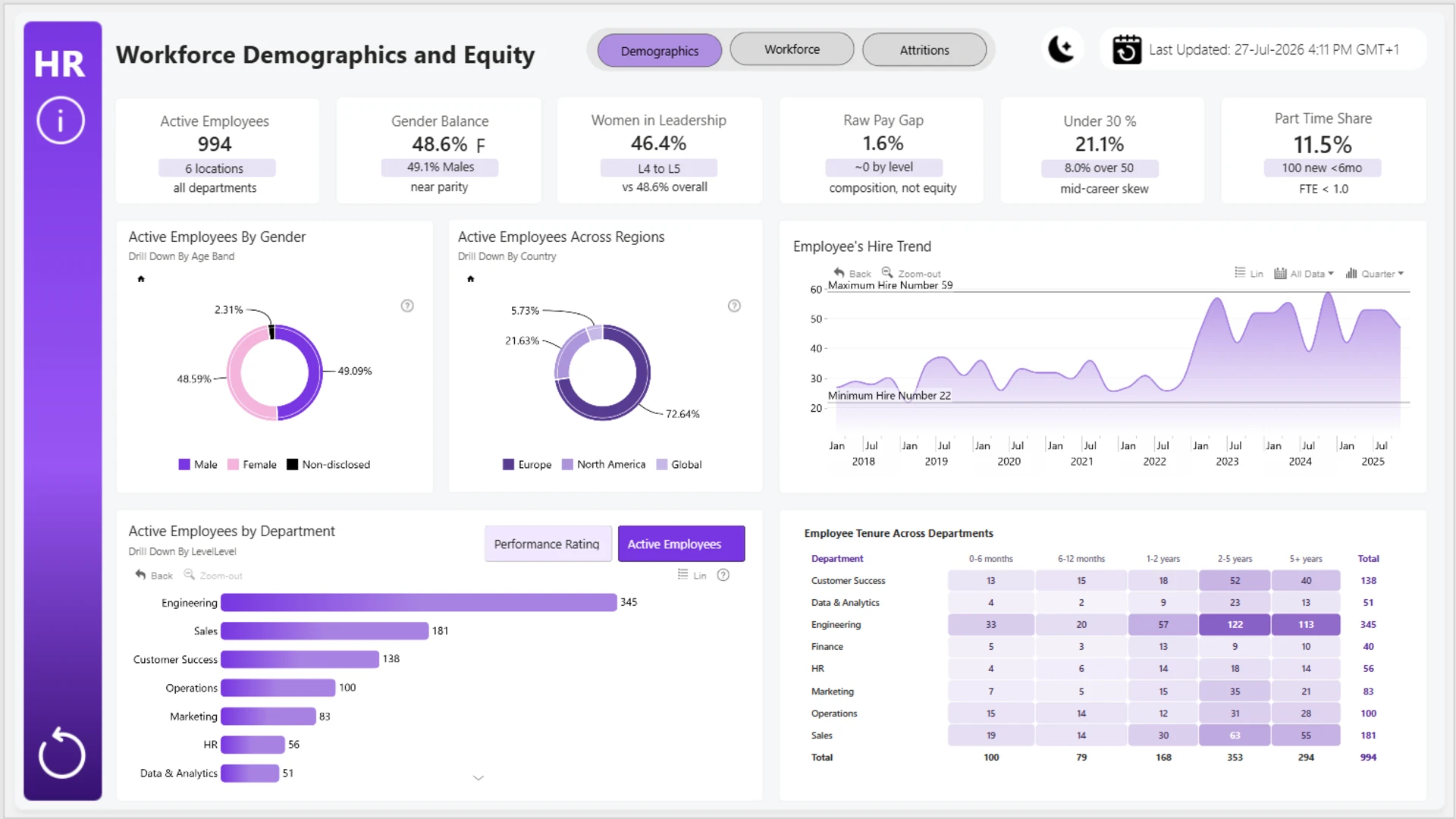The height and width of the screenshot is (819, 1456).
Task: Click the Engineering bar in department chart
Action: coord(419,602)
